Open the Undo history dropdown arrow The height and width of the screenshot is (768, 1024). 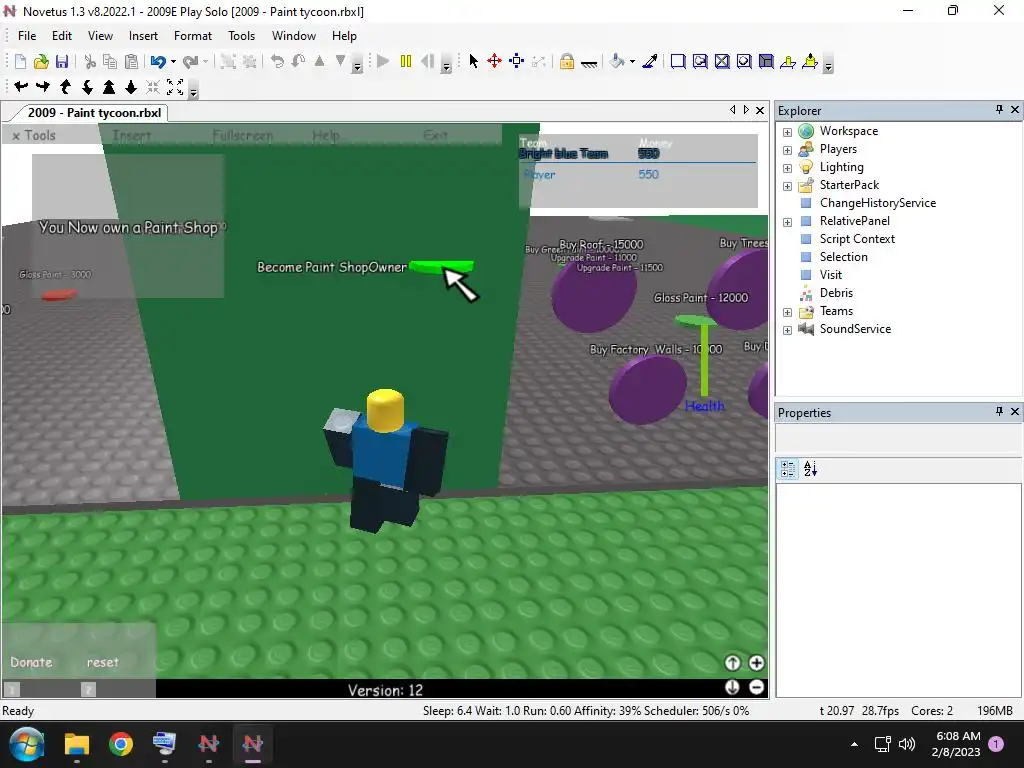(x=173, y=62)
